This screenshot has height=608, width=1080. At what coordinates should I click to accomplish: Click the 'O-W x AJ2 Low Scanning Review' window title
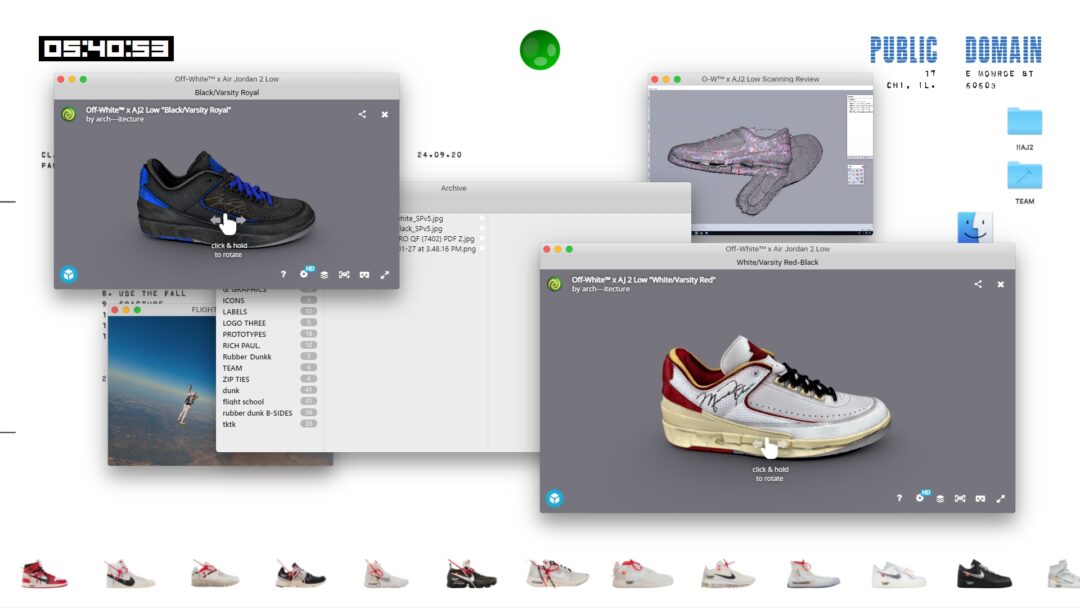[760, 79]
